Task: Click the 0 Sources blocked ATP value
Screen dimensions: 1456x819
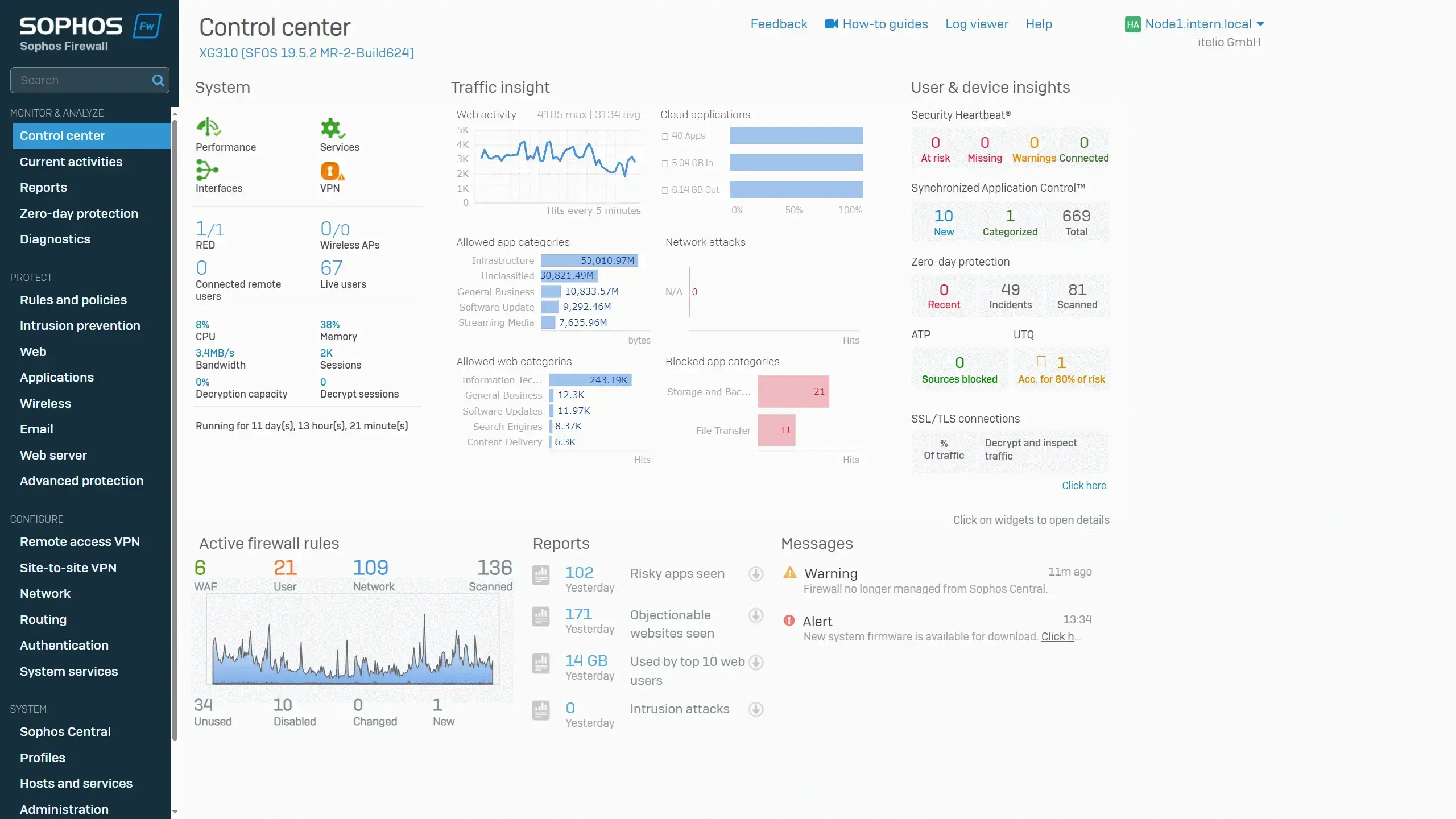Action: tap(959, 363)
